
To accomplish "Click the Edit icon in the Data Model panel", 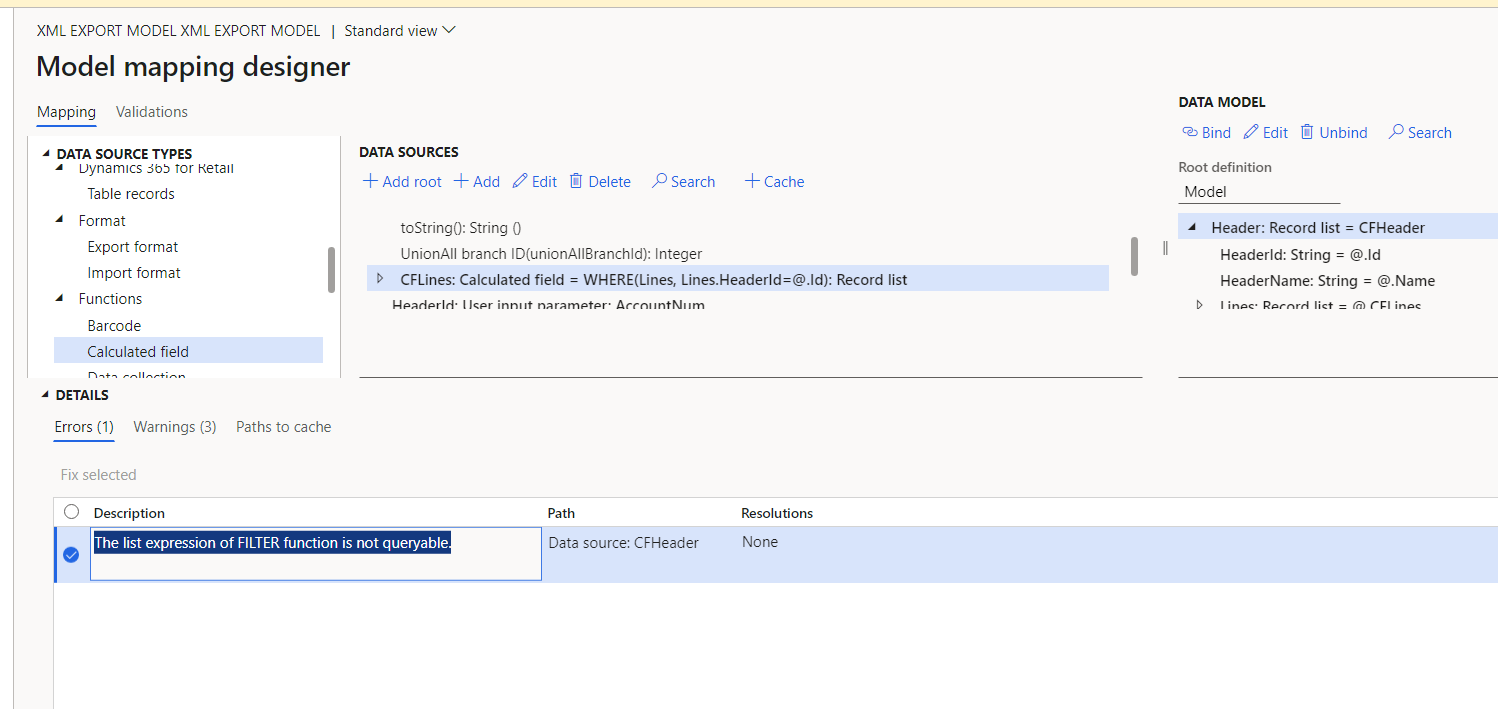I will pyautogui.click(x=1249, y=132).
